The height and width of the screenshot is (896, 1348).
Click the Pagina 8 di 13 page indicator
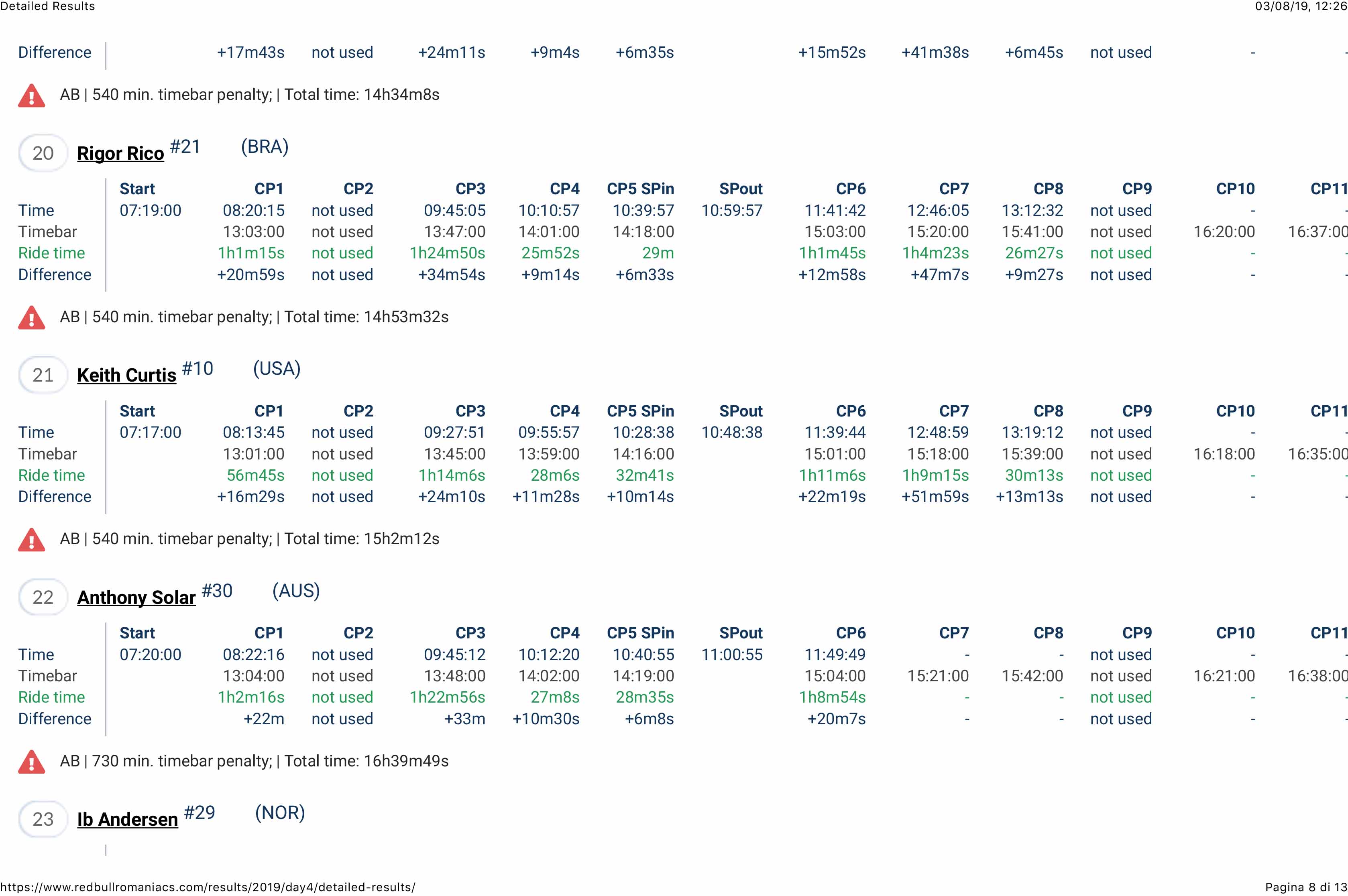click(1306, 888)
